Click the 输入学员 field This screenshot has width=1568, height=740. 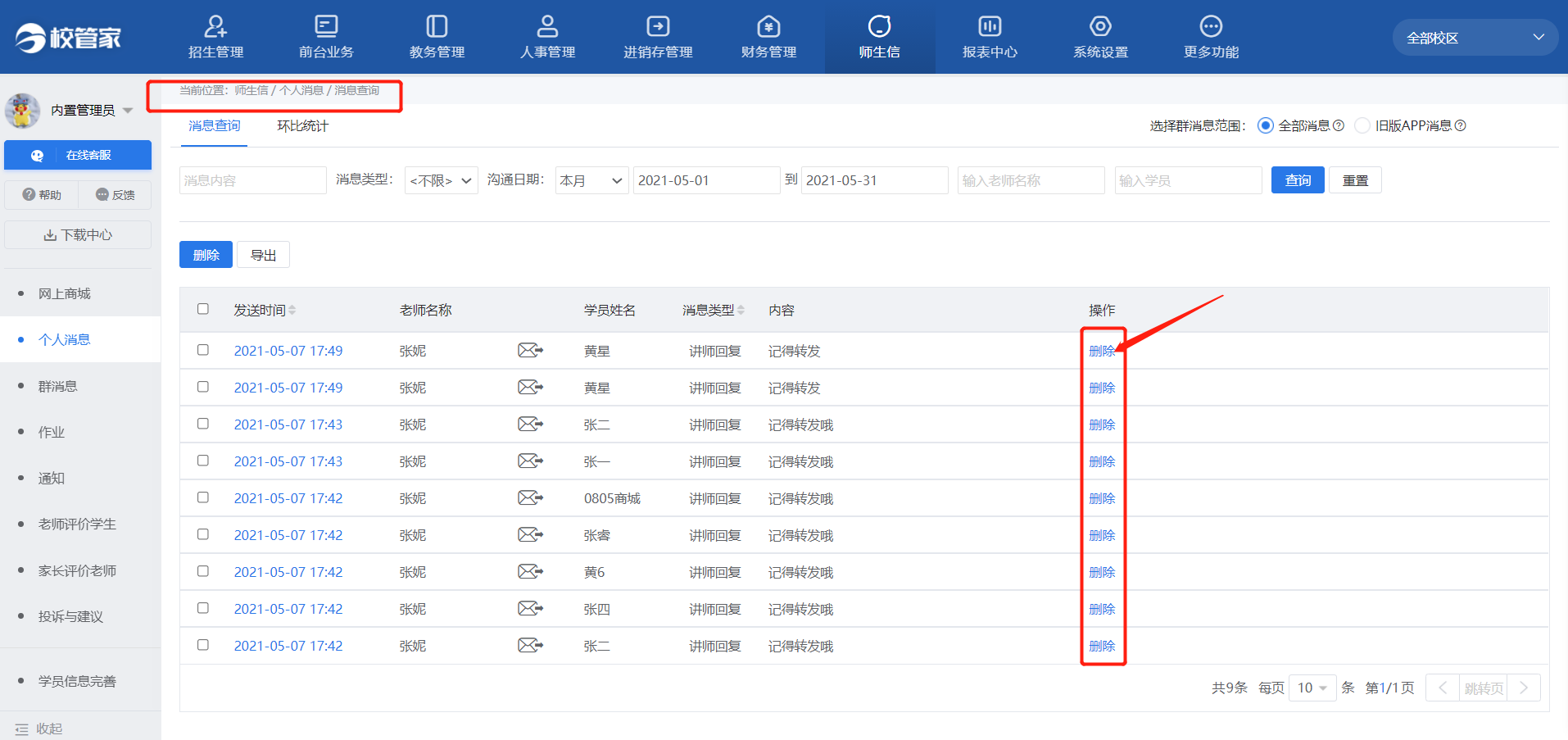pyautogui.click(x=1188, y=180)
